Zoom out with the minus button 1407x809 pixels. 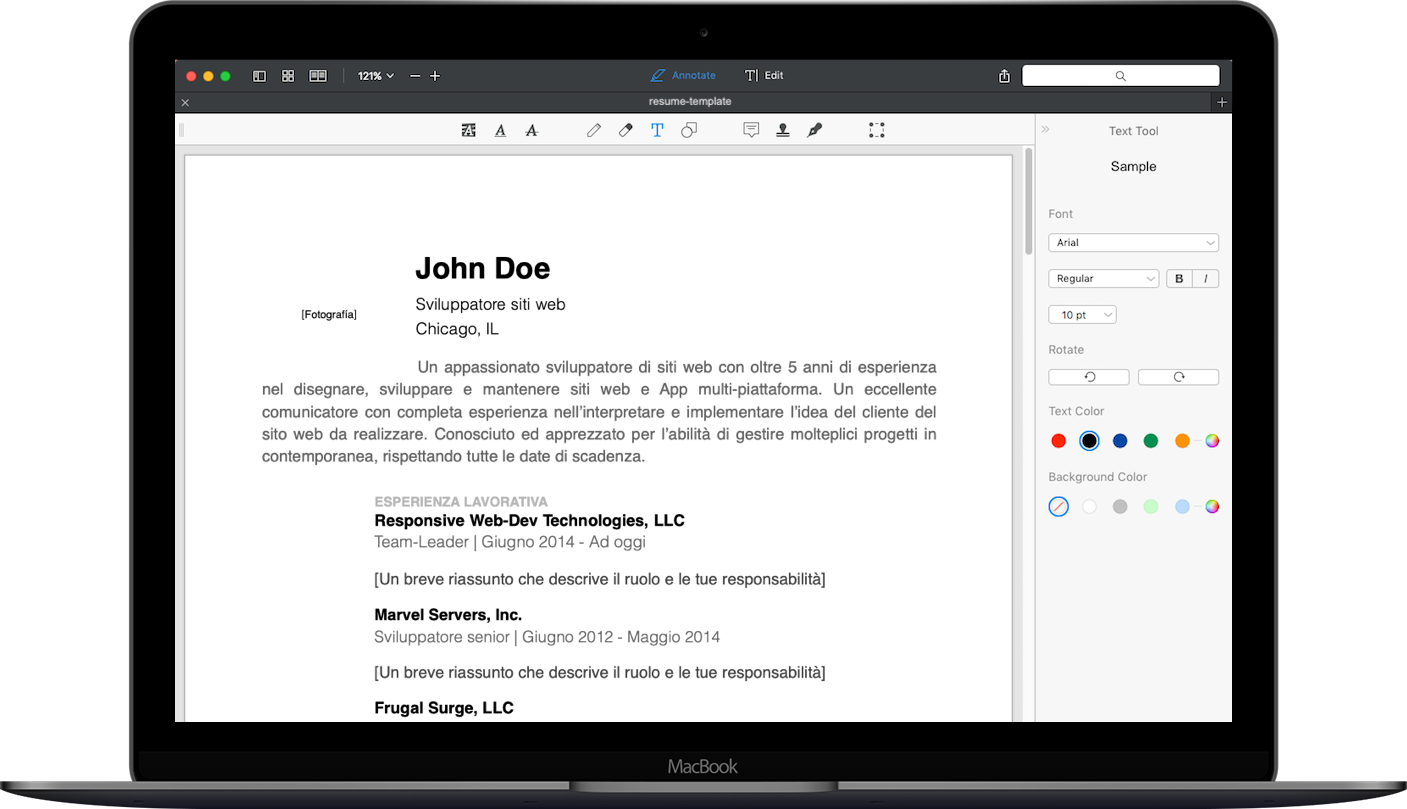(x=415, y=76)
